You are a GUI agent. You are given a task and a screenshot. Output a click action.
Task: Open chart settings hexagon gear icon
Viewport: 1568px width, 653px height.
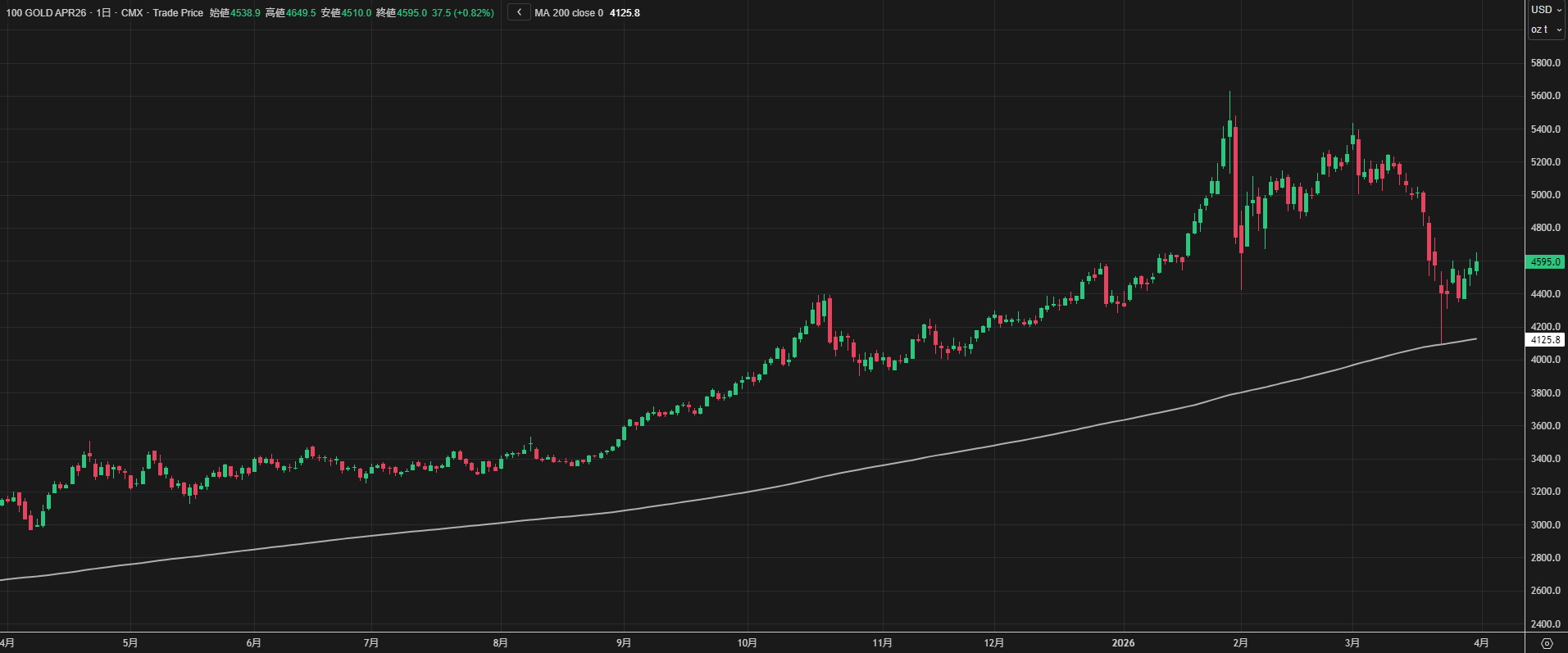point(1547,643)
